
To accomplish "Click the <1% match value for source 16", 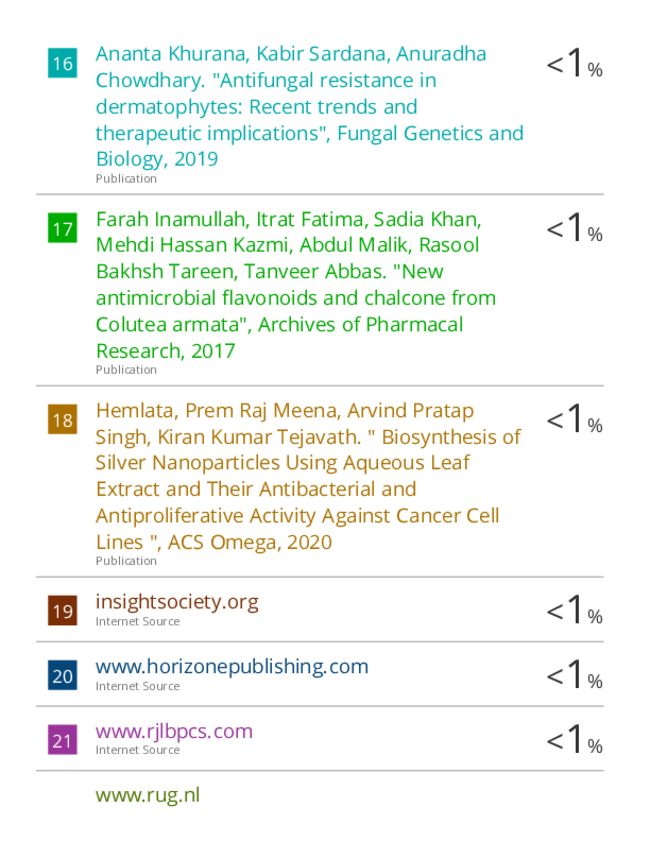I will coord(574,63).
